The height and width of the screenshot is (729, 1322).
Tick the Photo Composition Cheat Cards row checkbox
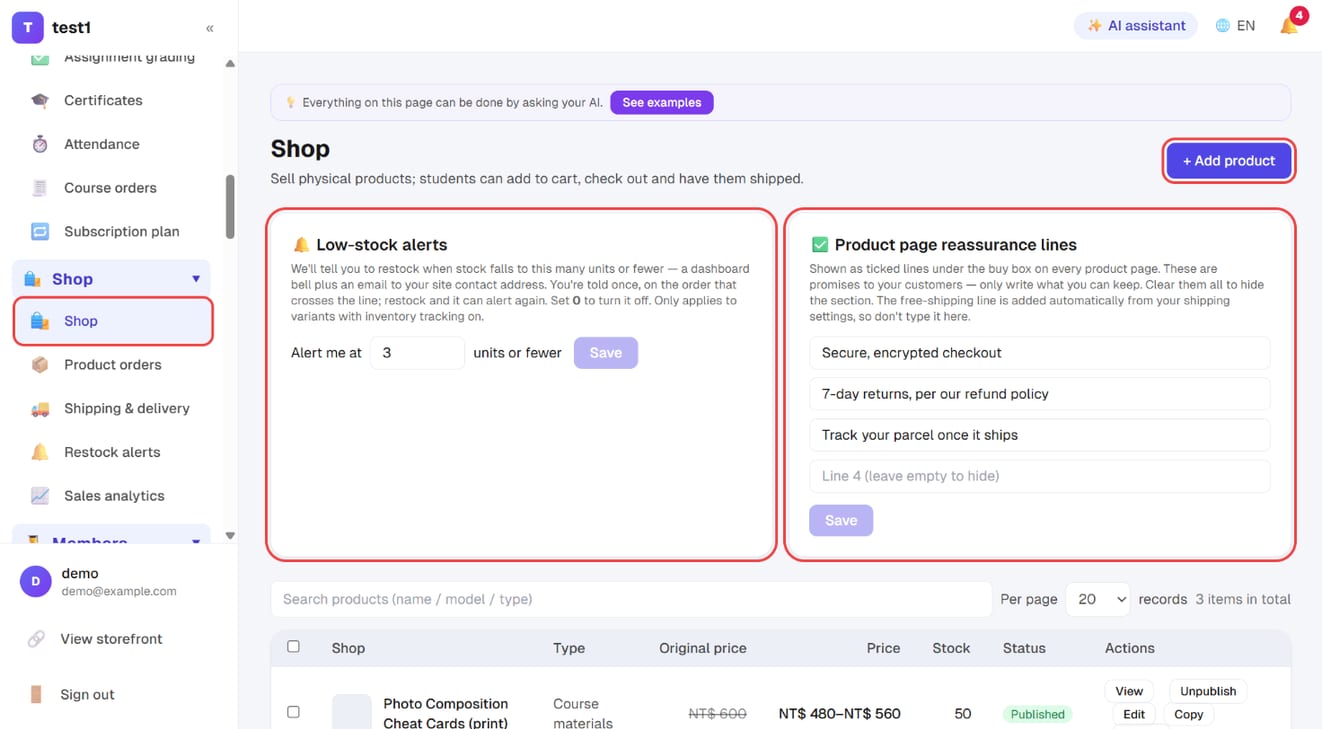coord(293,712)
